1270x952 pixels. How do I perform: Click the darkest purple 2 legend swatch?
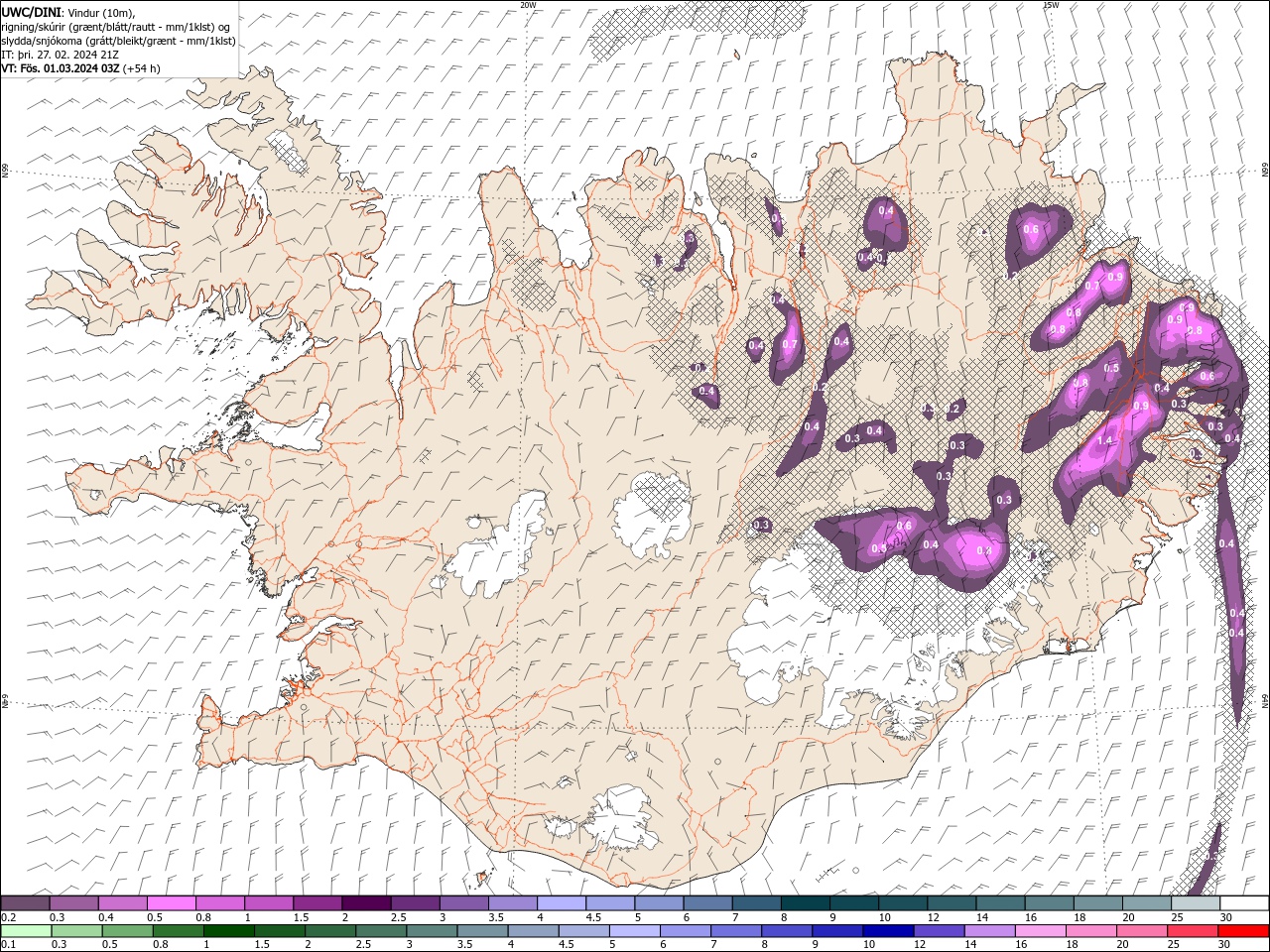click(366, 903)
